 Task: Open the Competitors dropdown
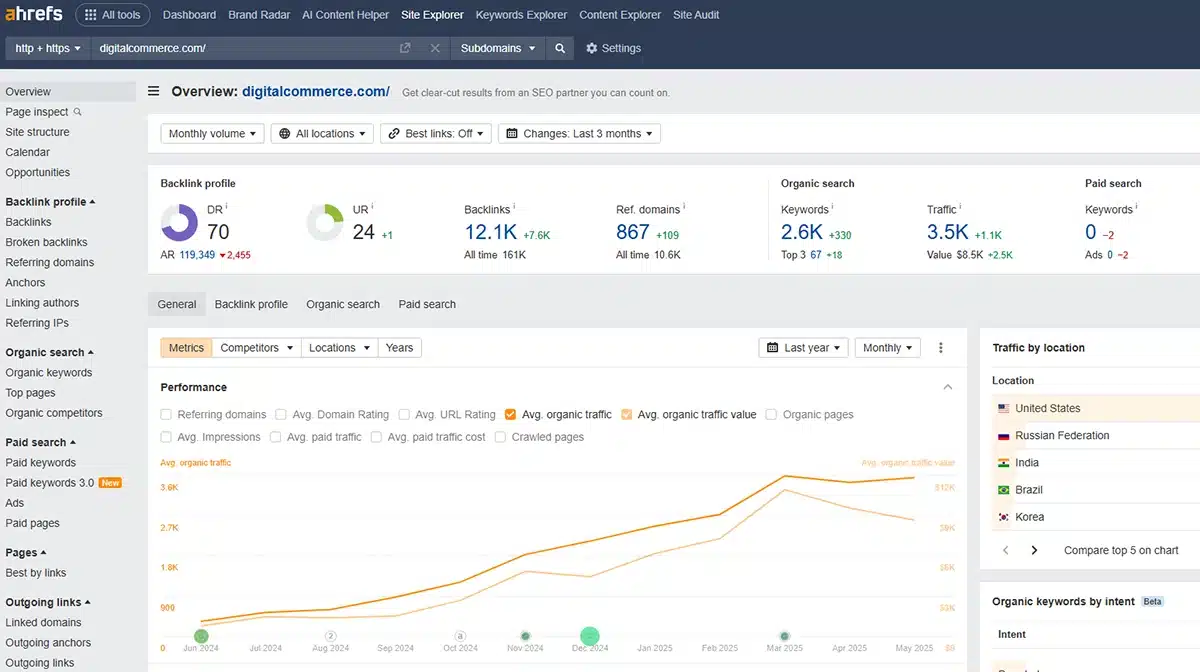tap(257, 348)
